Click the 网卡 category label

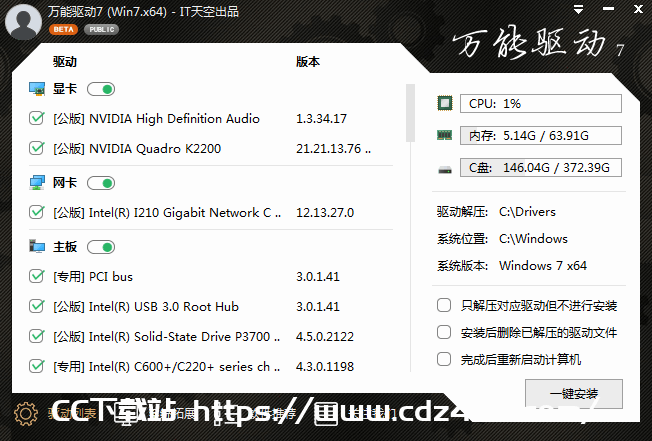[x=65, y=183]
